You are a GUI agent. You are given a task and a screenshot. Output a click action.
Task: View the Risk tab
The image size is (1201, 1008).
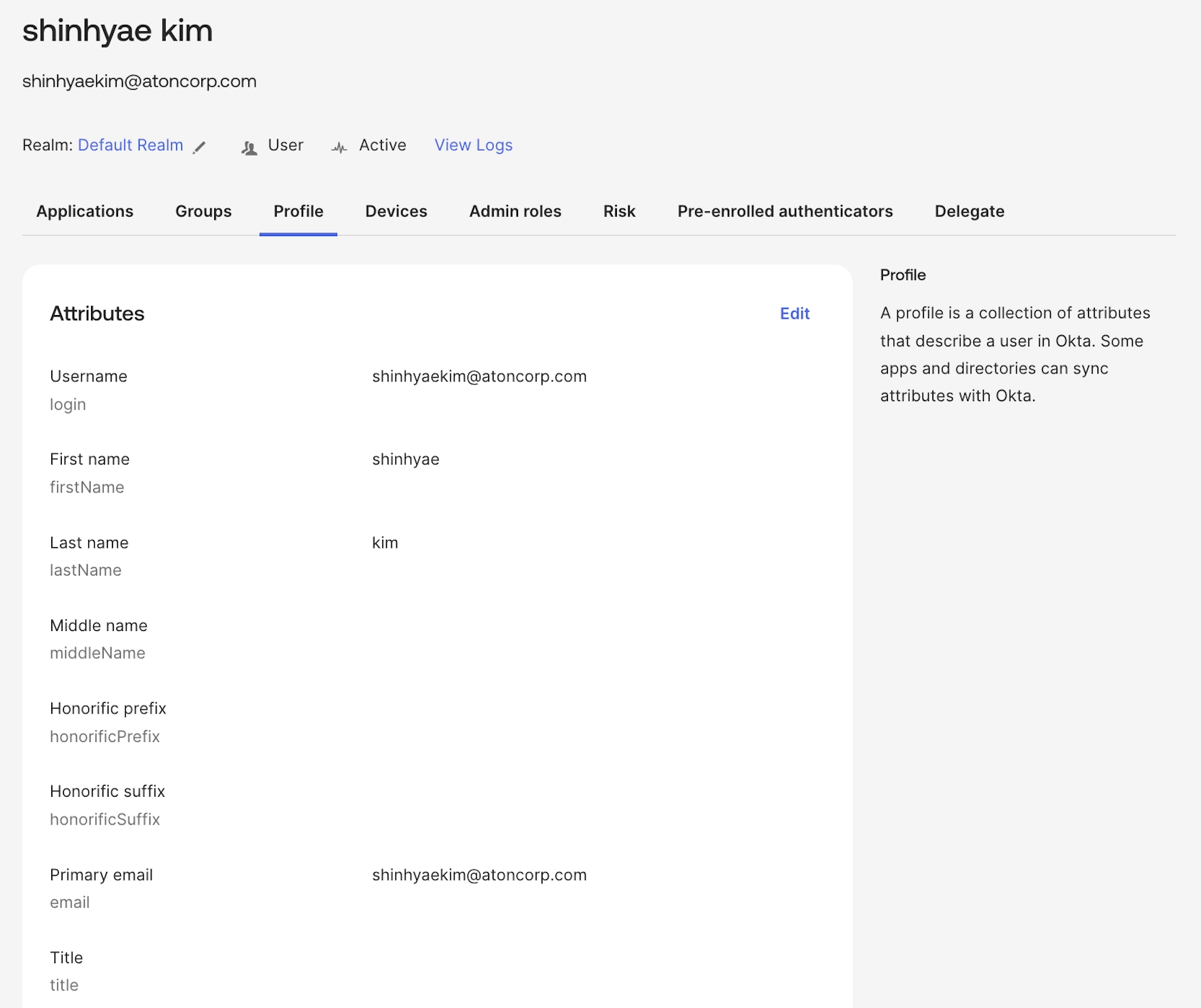coord(619,211)
